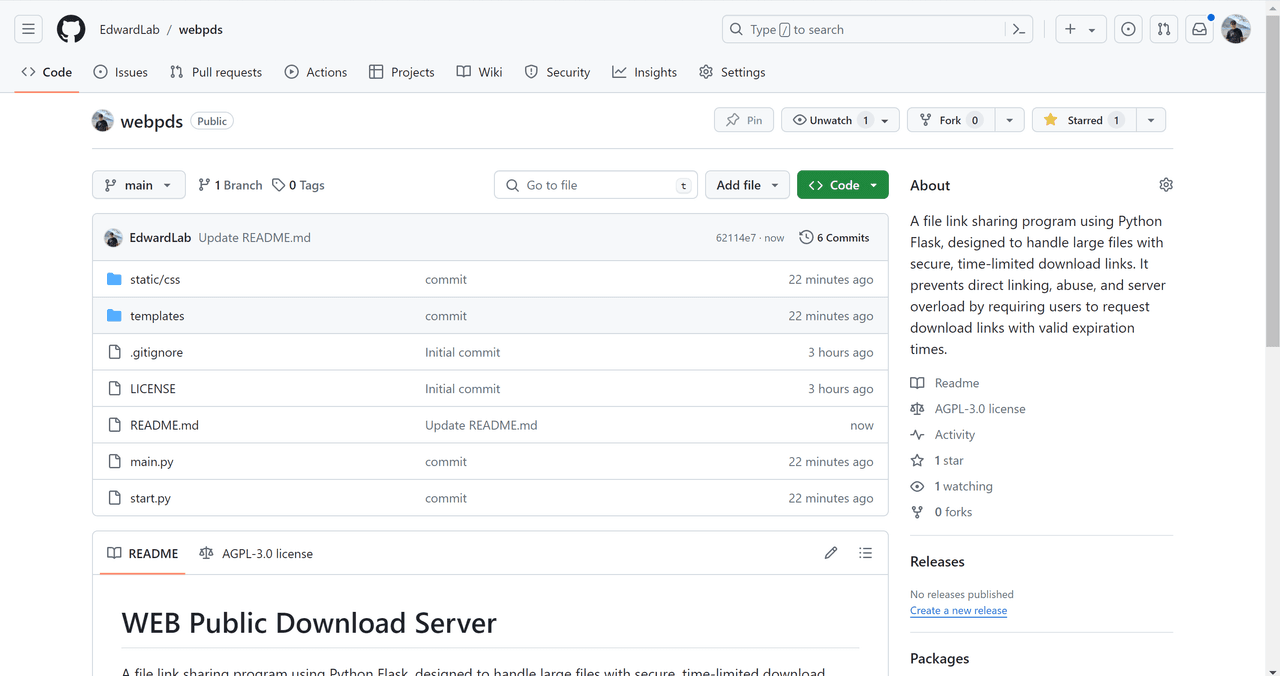Toggle Unwatch for repository notifications
Viewport: 1280px width, 676px height.
pyautogui.click(x=830, y=120)
